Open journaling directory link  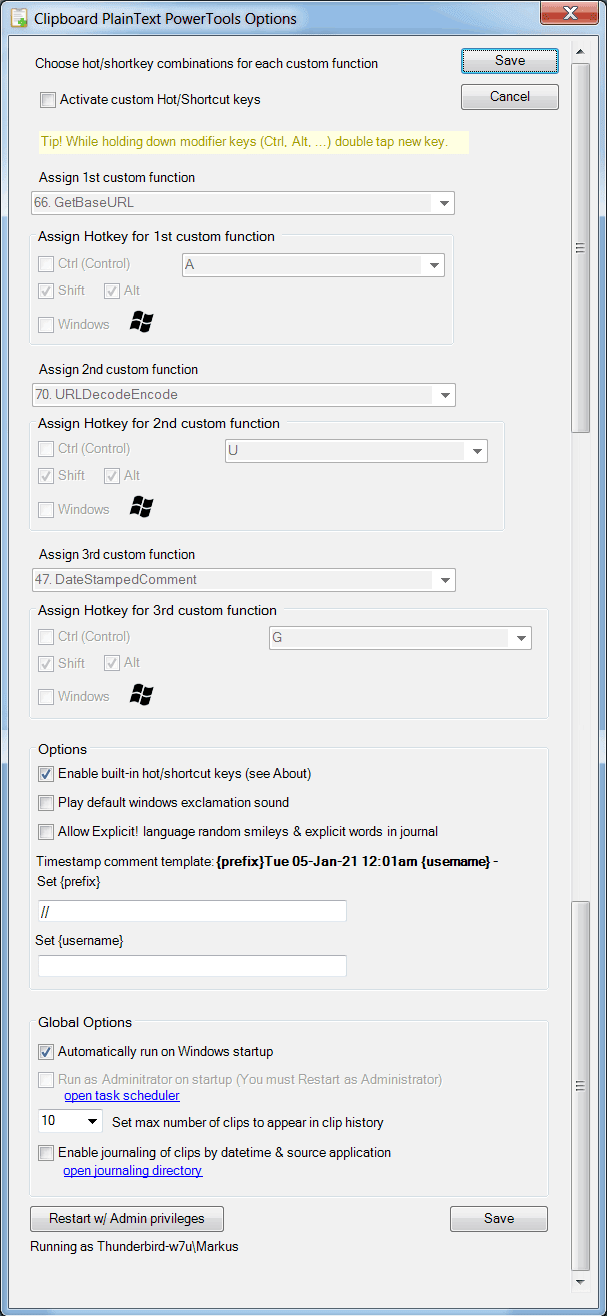[x=133, y=1171]
